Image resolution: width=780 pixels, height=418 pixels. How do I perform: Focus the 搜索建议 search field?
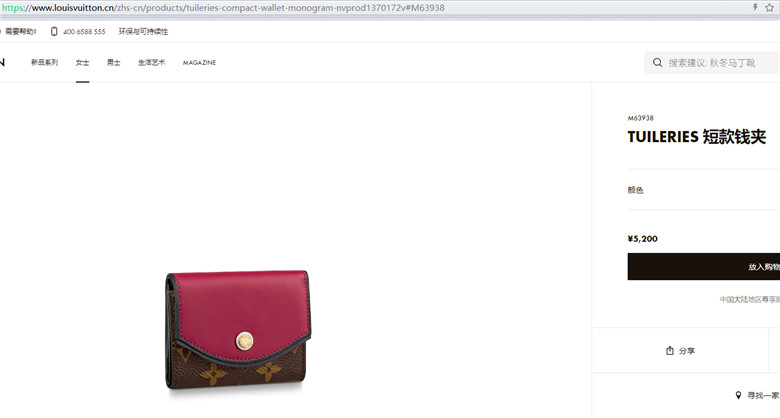(x=712, y=63)
